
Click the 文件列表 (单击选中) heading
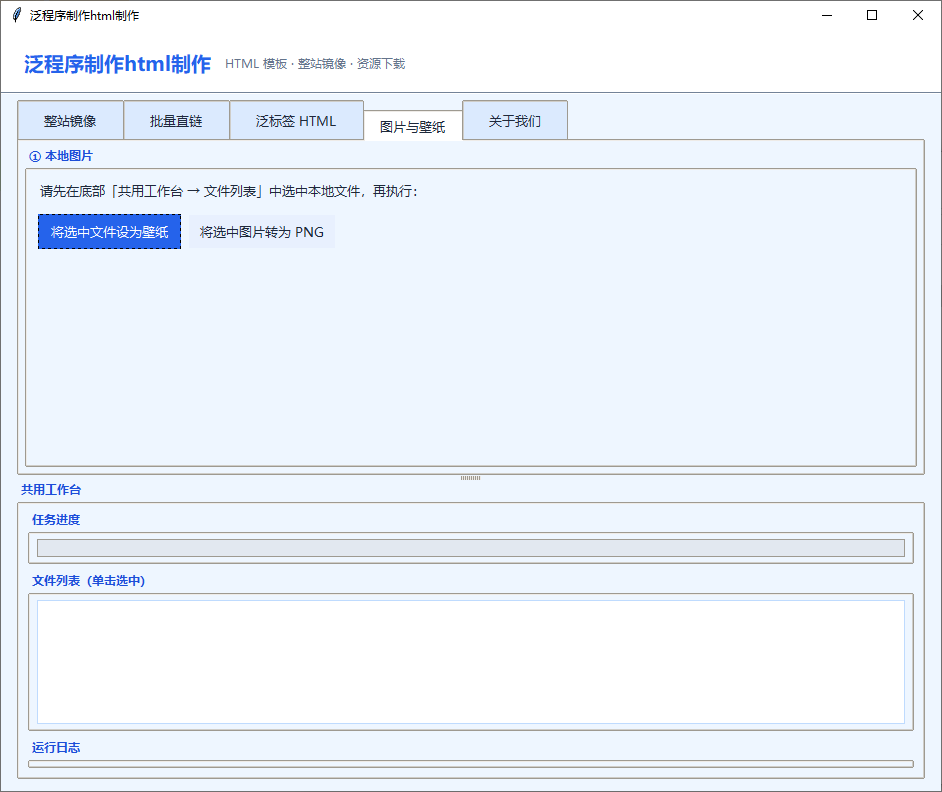tap(88, 581)
